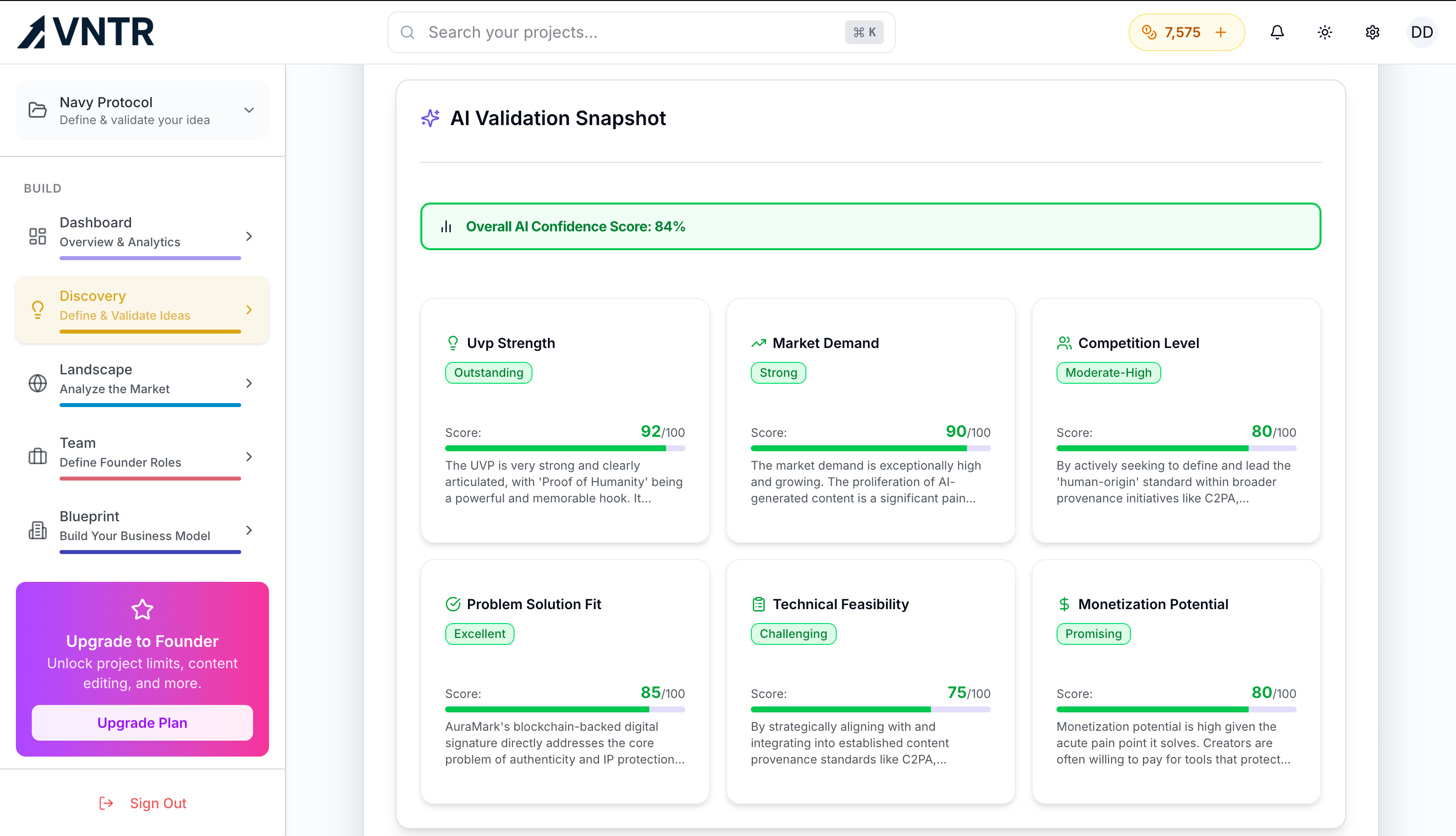Screen dimensions: 1456x836
Task: Expand the Navy Protocol project dropdown
Action: point(249,110)
